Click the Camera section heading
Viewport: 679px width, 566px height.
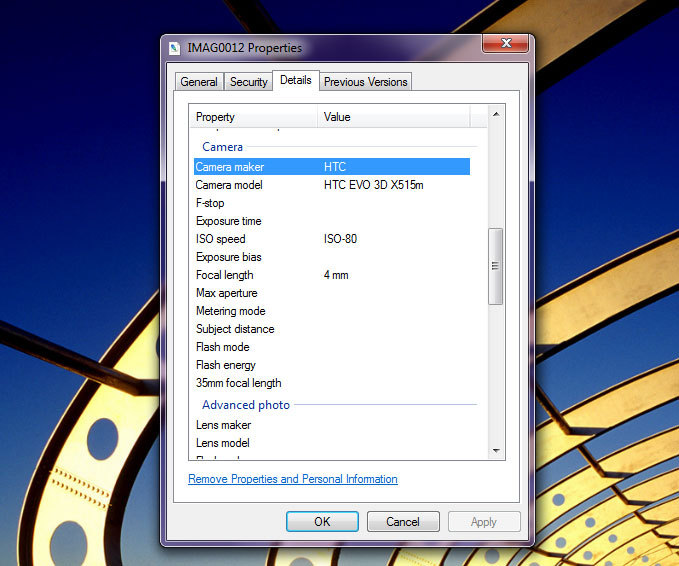pos(223,147)
